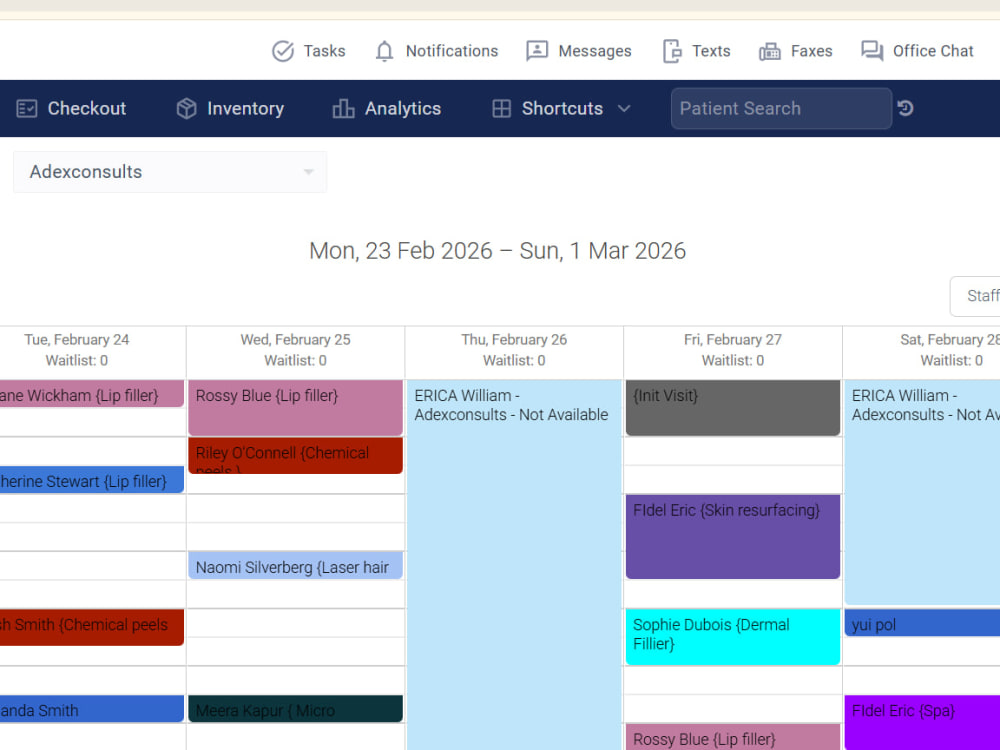Open Rossy Blue Lip filler on Friday
The width and height of the screenshot is (1000, 750).
733,737
